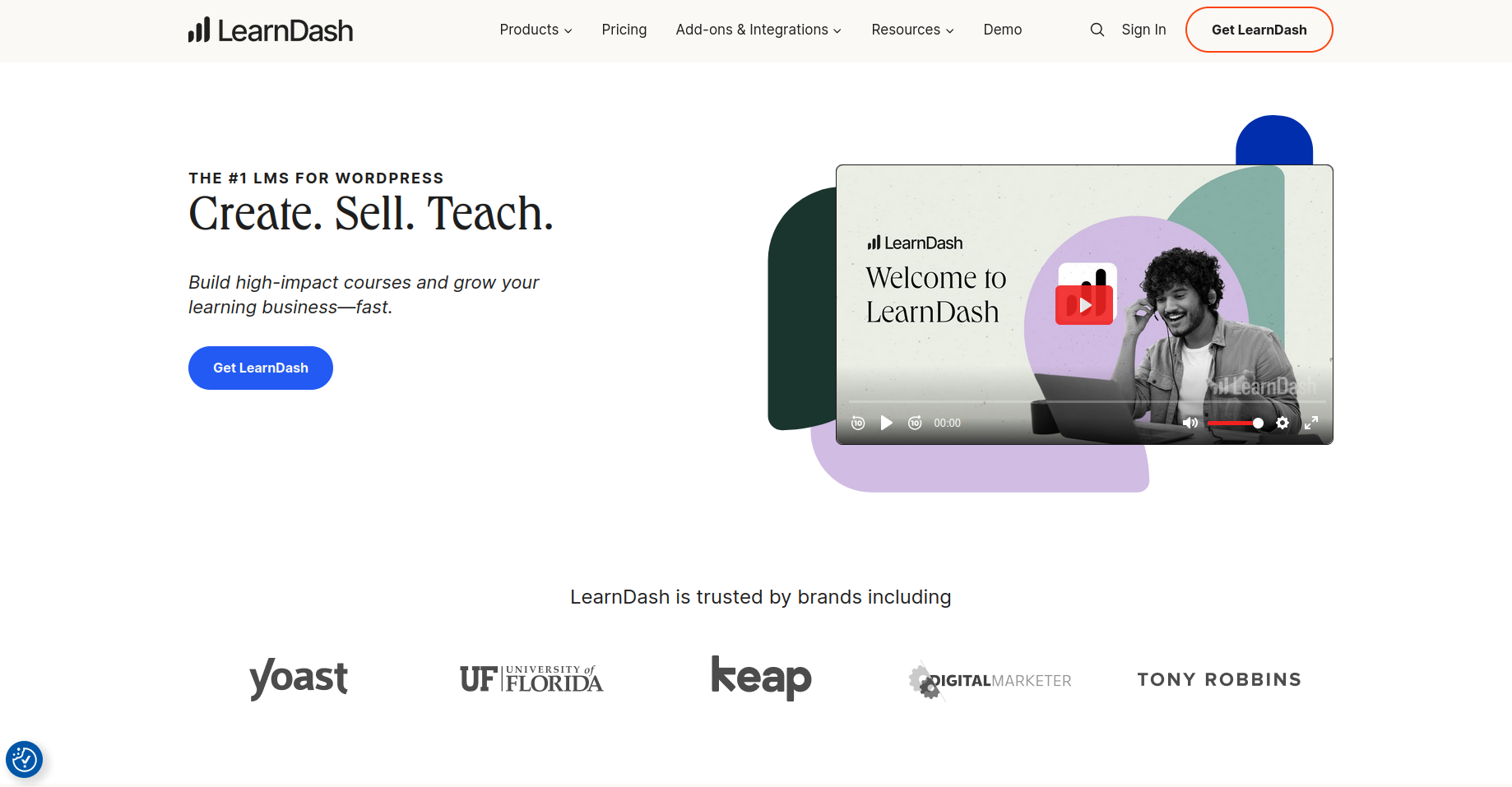Open the Demo page
This screenshot has width=1512, height=787.
click(x=1002, y=30)
